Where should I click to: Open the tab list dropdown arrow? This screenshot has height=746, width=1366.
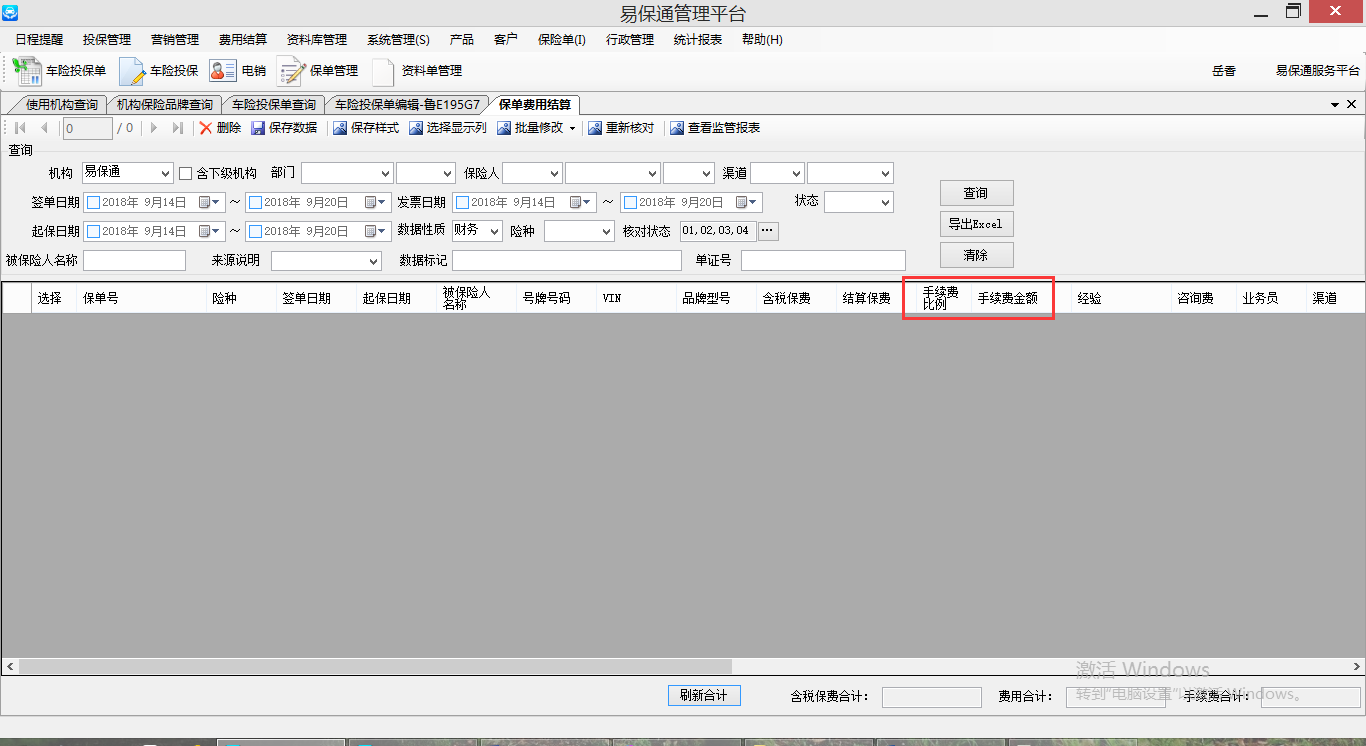click(1335, 104)
